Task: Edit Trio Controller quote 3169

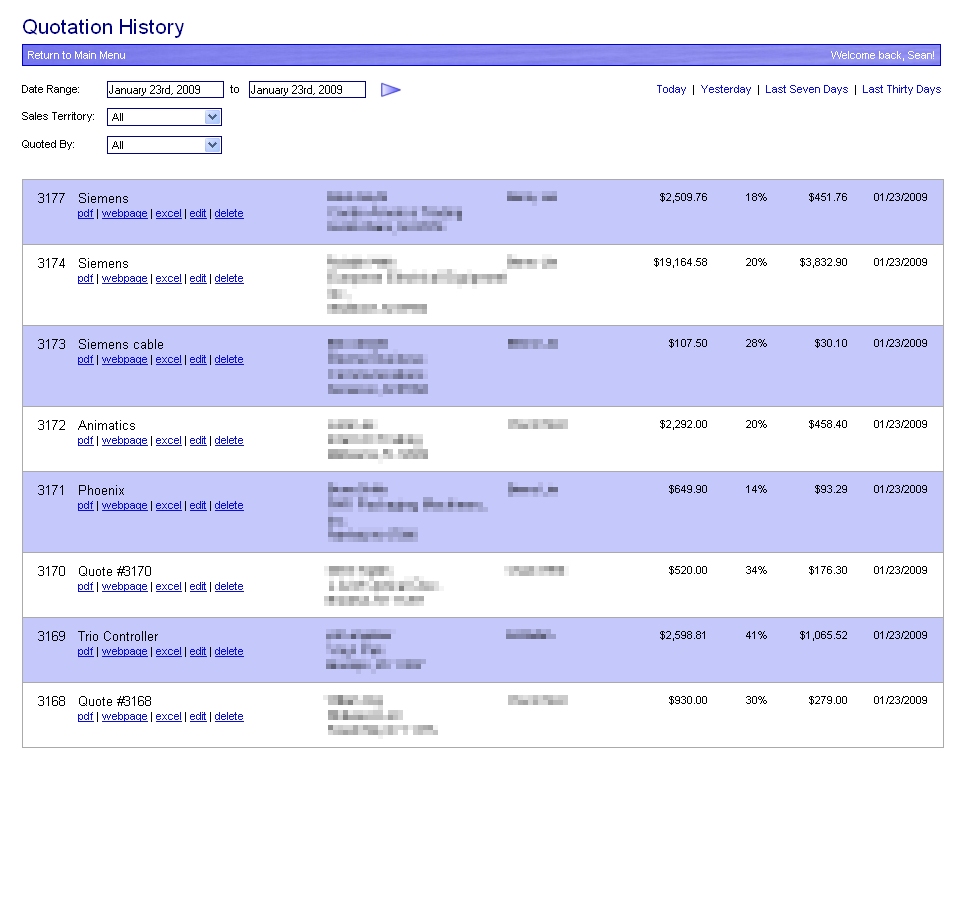Action: point(198,651)
